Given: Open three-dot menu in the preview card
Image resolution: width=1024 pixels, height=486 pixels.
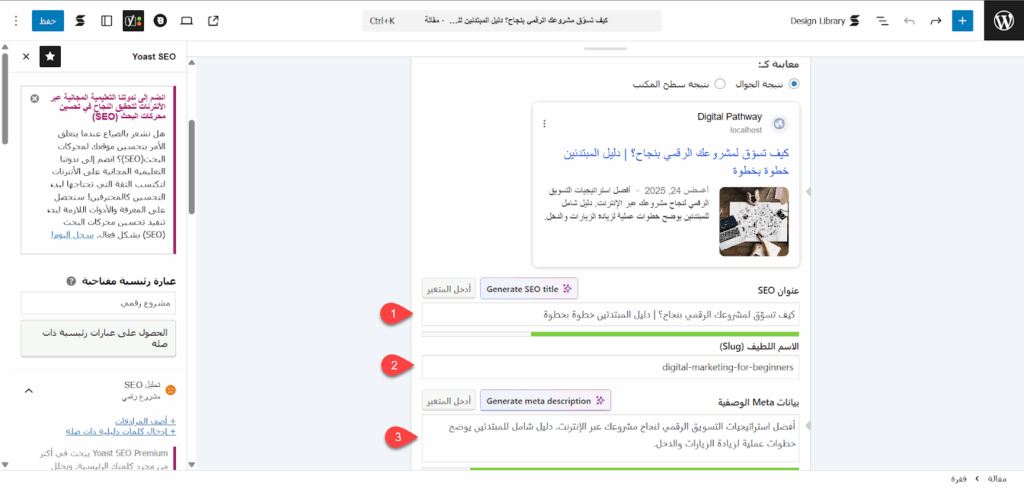Looking at the screenshot, I should click(545, 124).
